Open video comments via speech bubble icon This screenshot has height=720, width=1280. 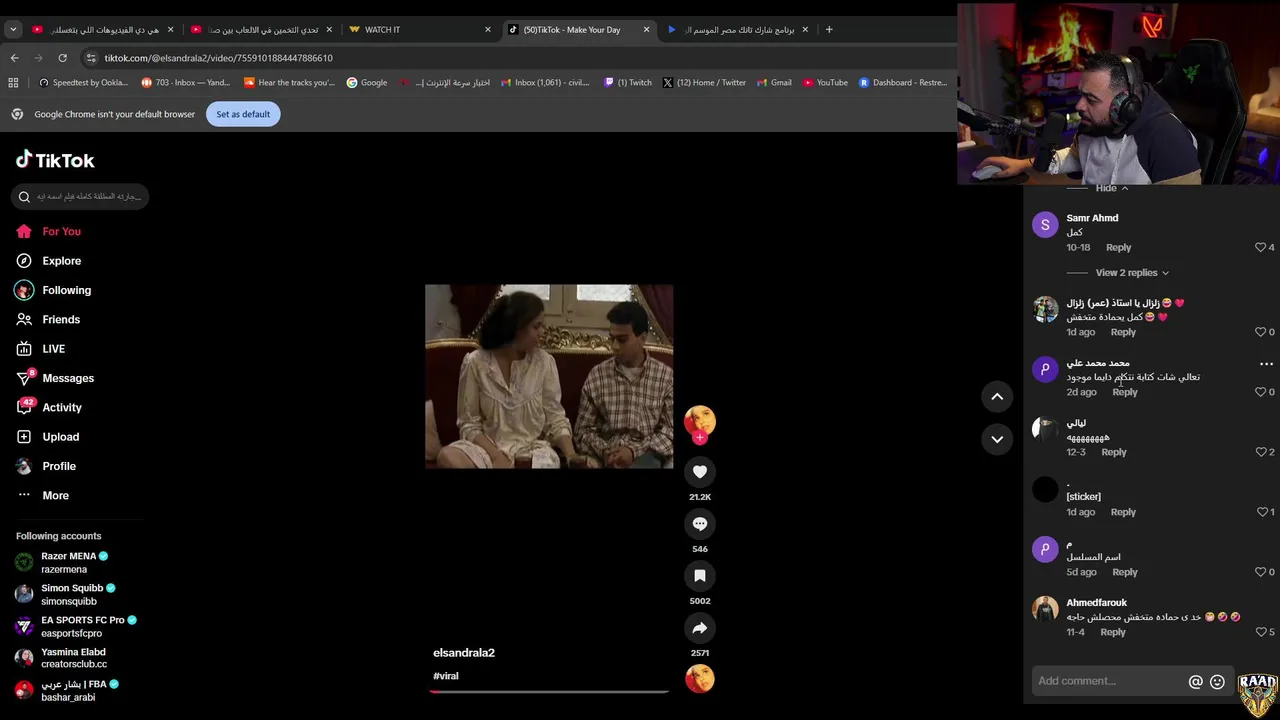[x=700, y=524]
